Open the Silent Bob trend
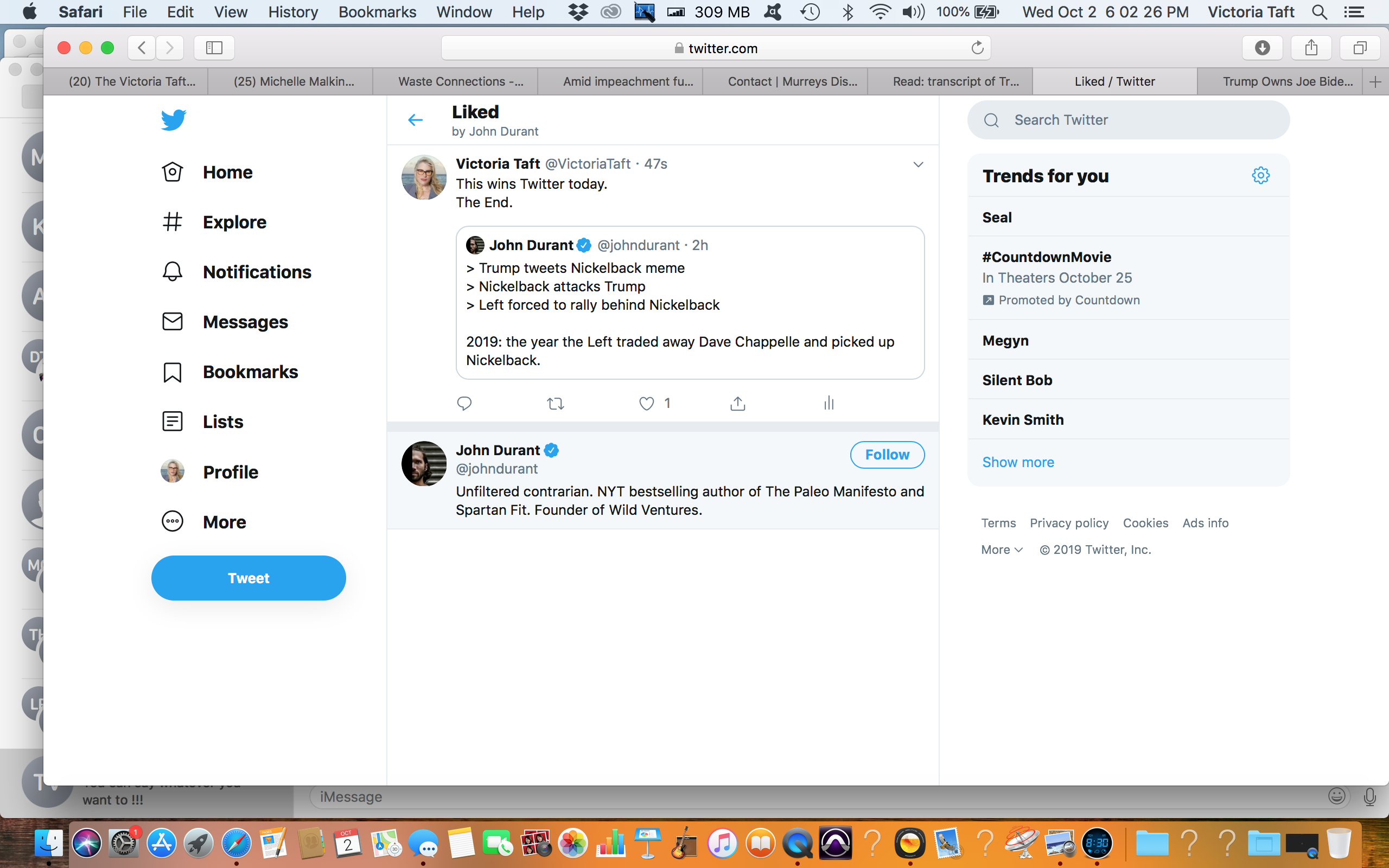Screen dimensions: 1389x868 click(x=1129, y=379)
